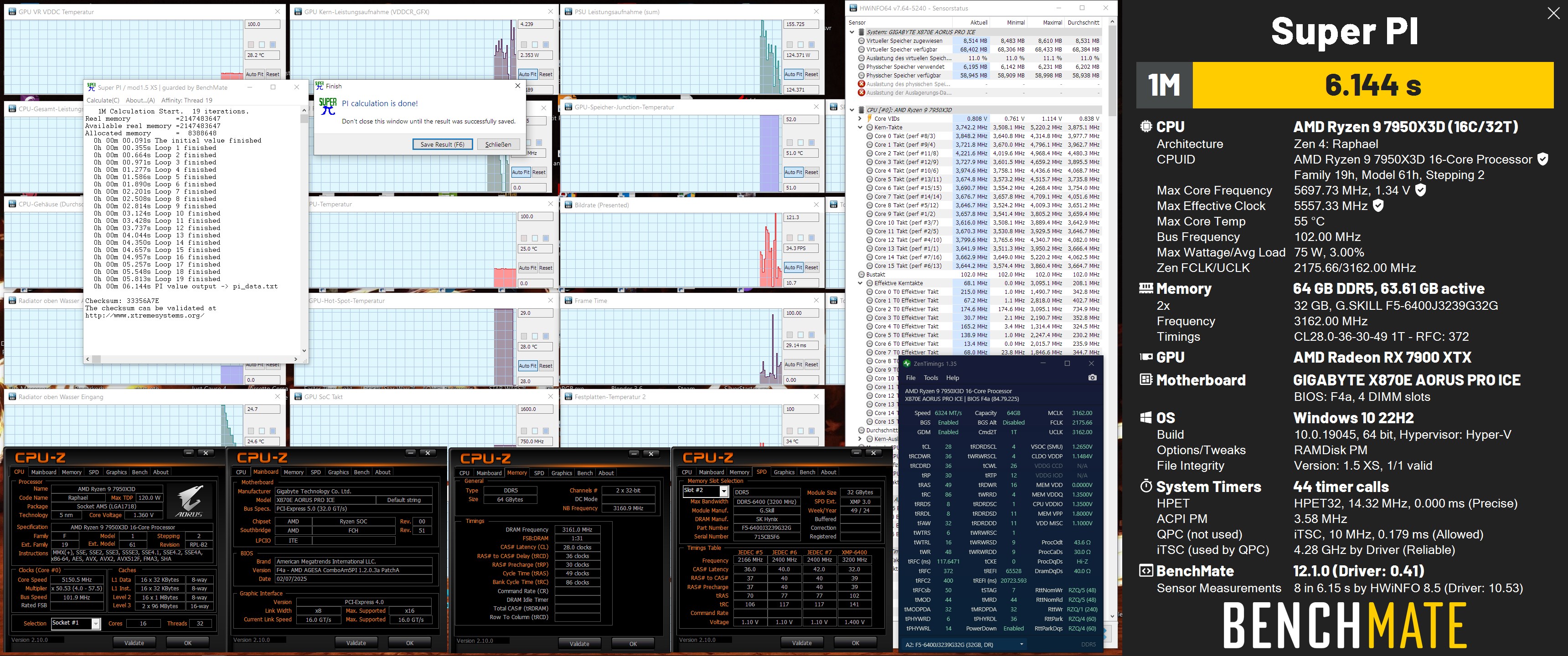Collapse the Kern-Takte sensor node
1568x656 pixels.
(860, 128)
